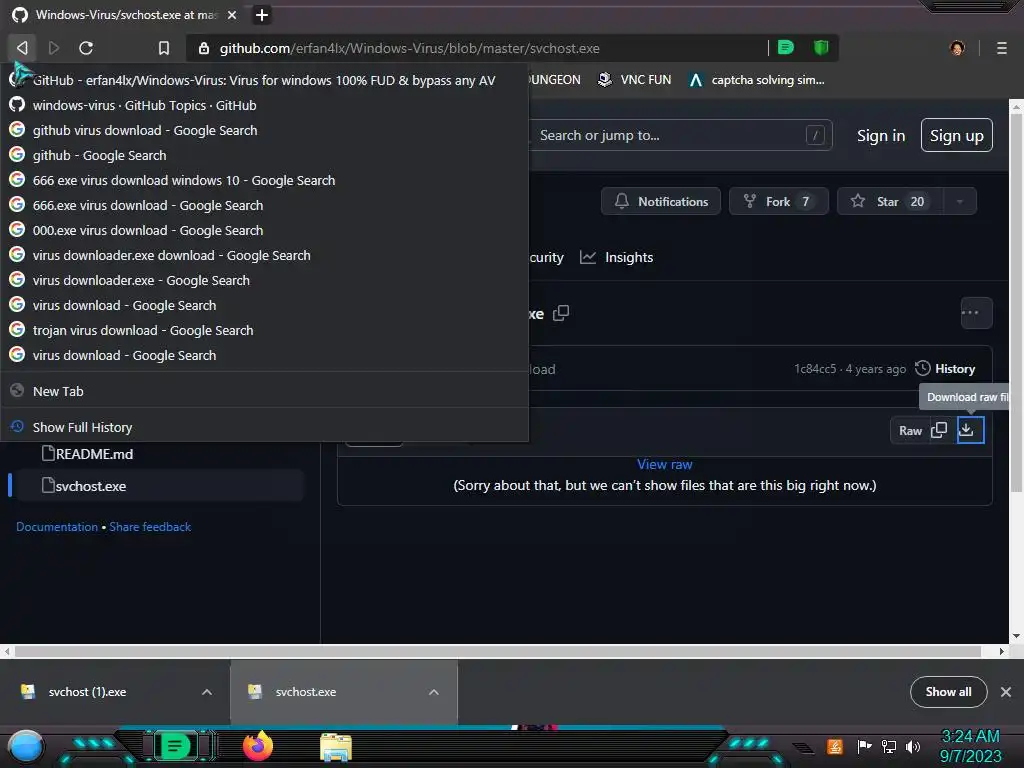
Task: Open a new tab with the plus button
Action: (x=262, y=14)
